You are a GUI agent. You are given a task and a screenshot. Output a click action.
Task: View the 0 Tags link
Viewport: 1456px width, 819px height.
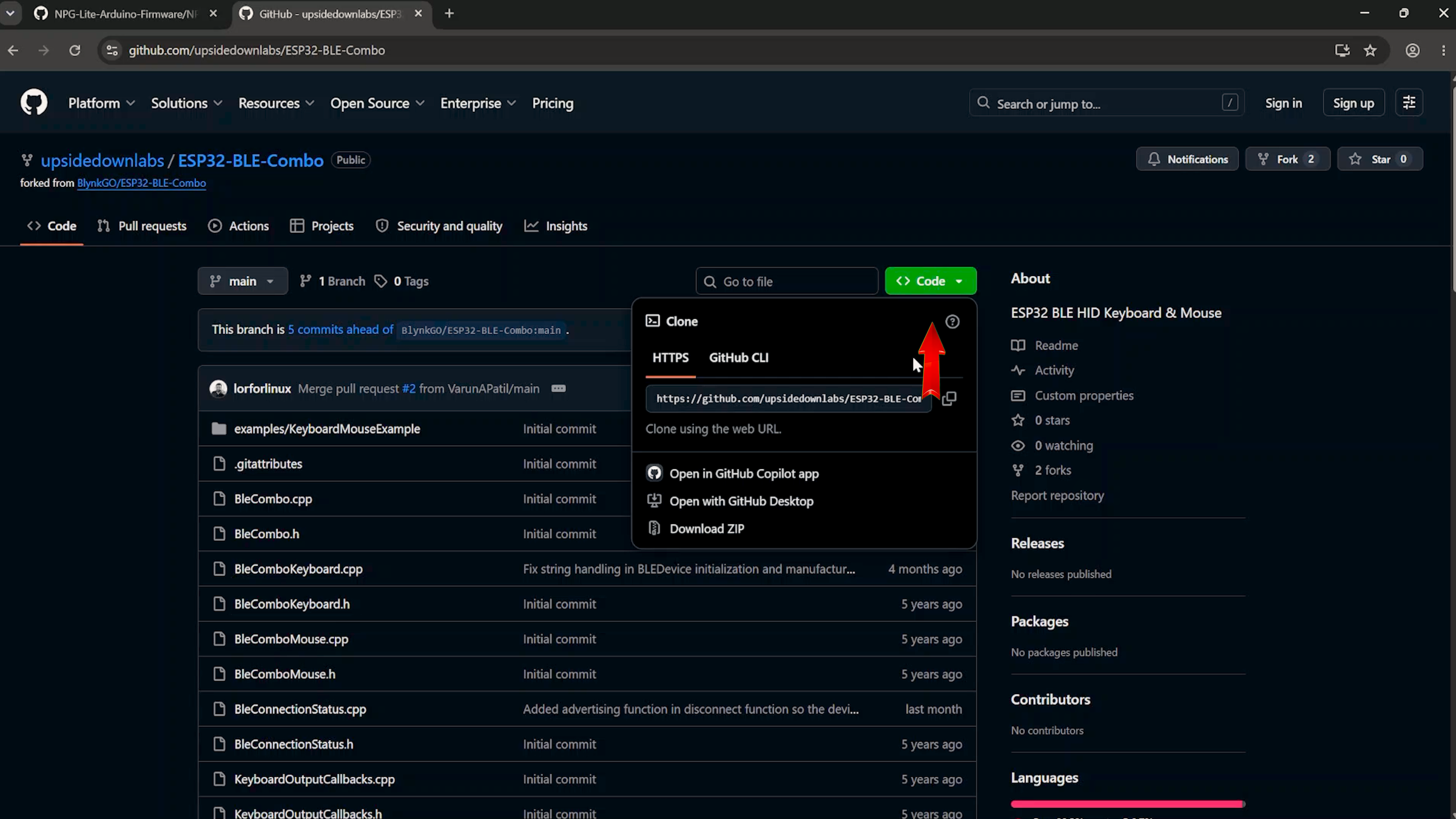click(402, 281)
